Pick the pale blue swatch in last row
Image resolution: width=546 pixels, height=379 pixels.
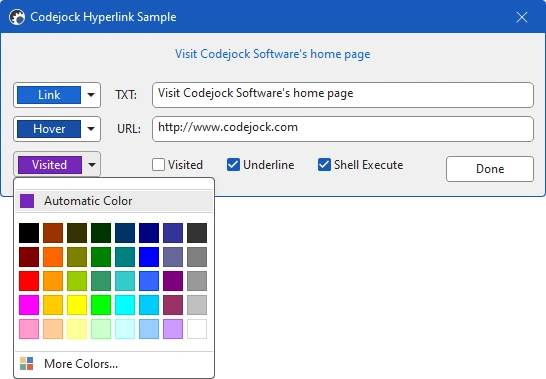pyautogui.click(x=149, y=329)
